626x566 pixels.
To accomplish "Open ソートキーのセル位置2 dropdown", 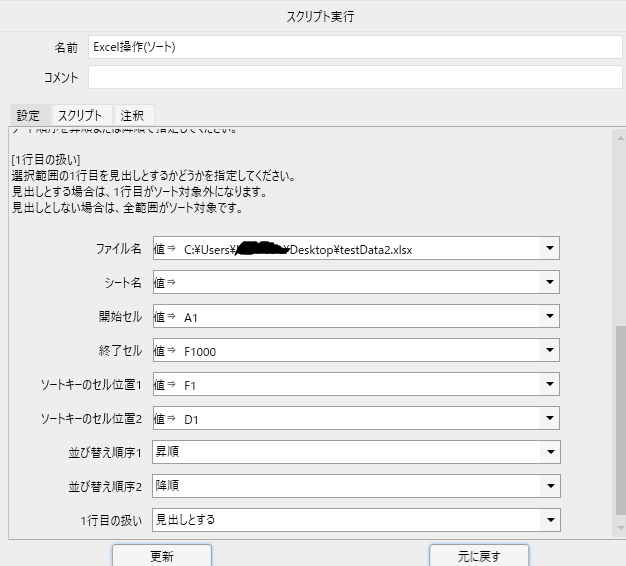I will click(549, 419).
